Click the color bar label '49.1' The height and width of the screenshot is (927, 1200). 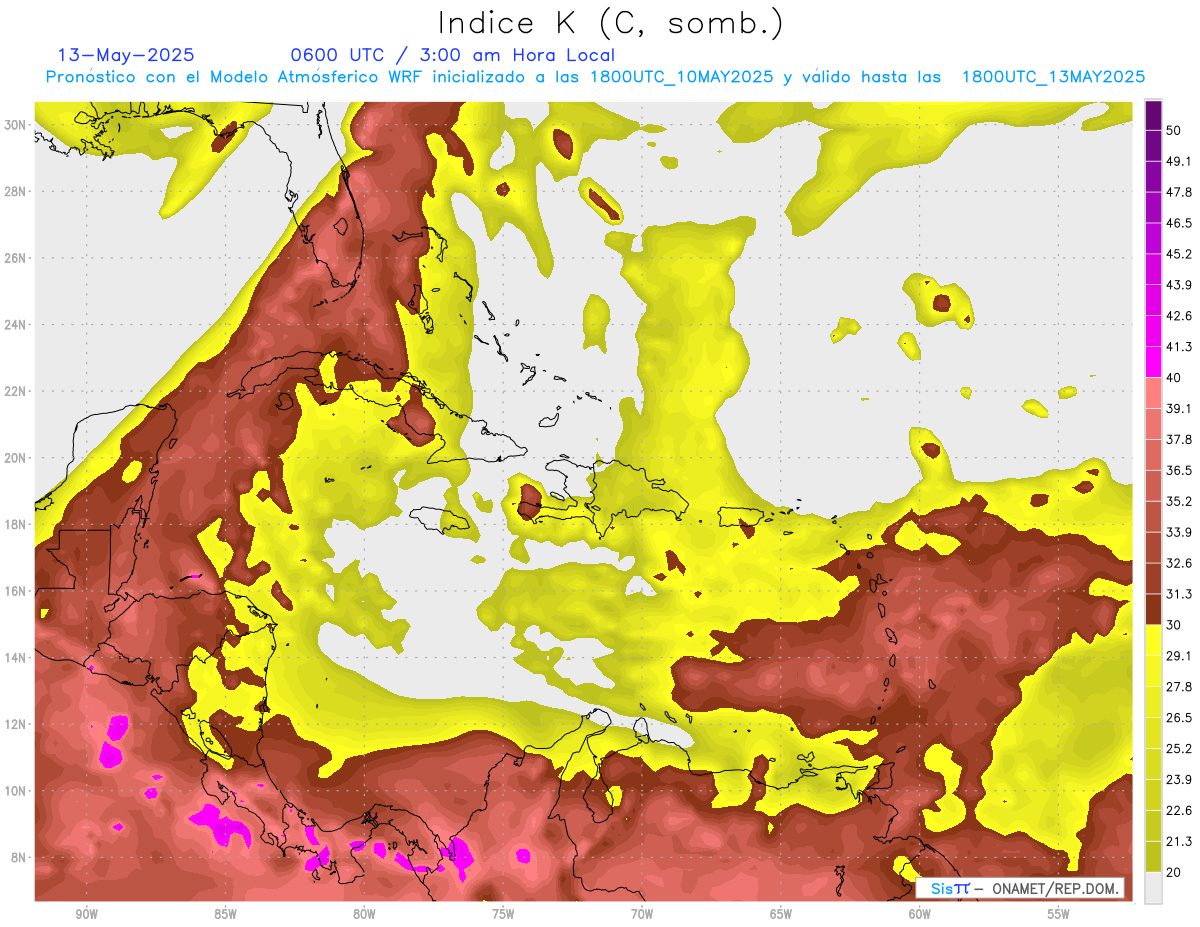click(x=1179, y=161)
